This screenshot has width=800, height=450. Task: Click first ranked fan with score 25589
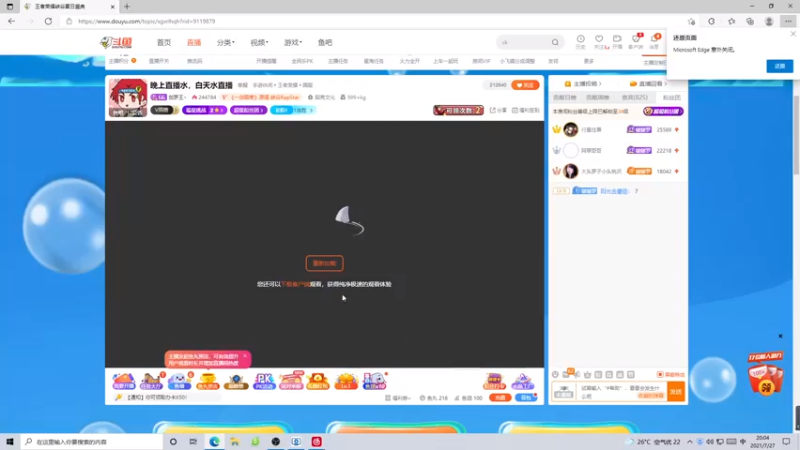tap(617, 130)
